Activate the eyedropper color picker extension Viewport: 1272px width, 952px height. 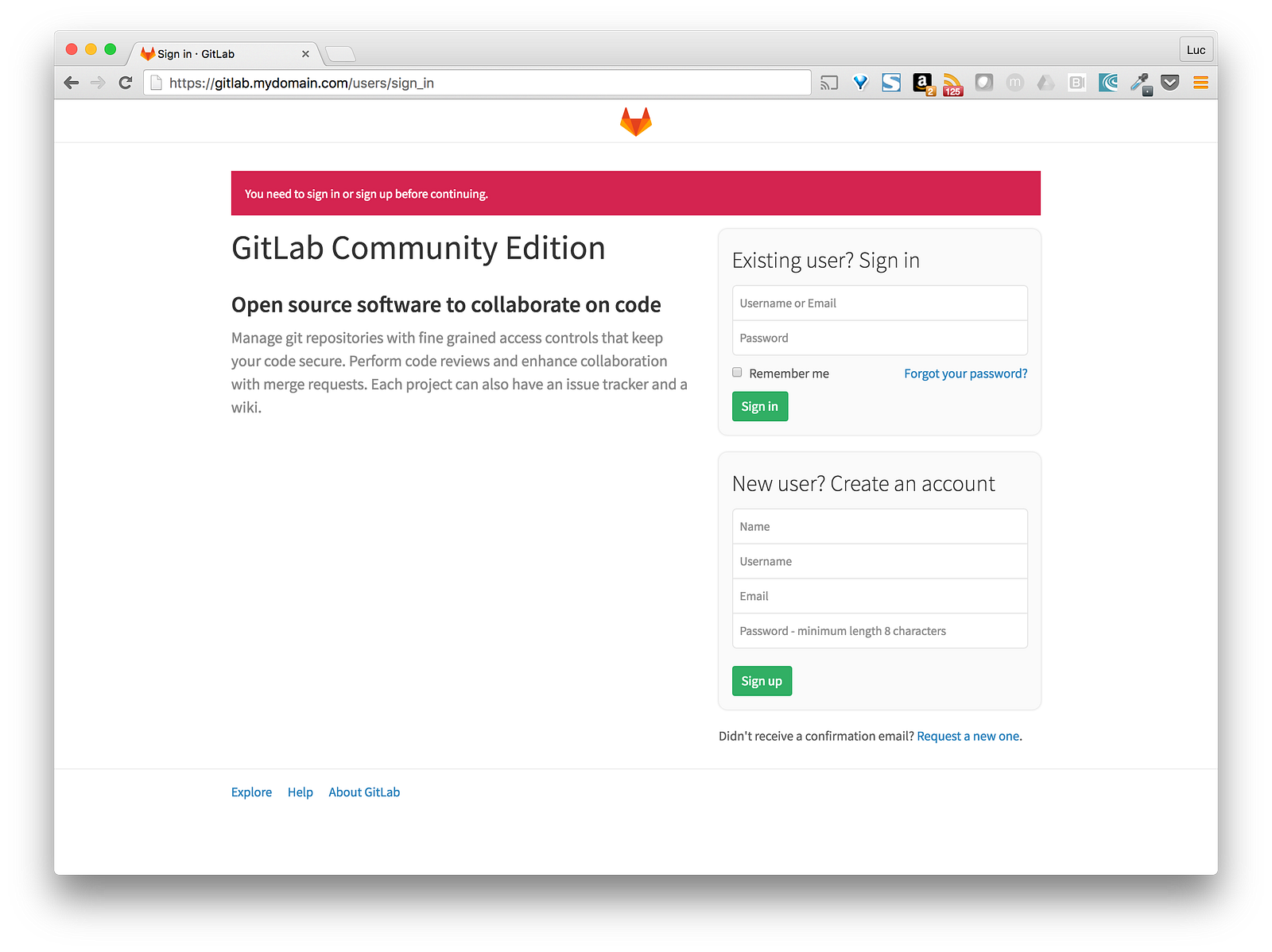[x=1141, y=83]
